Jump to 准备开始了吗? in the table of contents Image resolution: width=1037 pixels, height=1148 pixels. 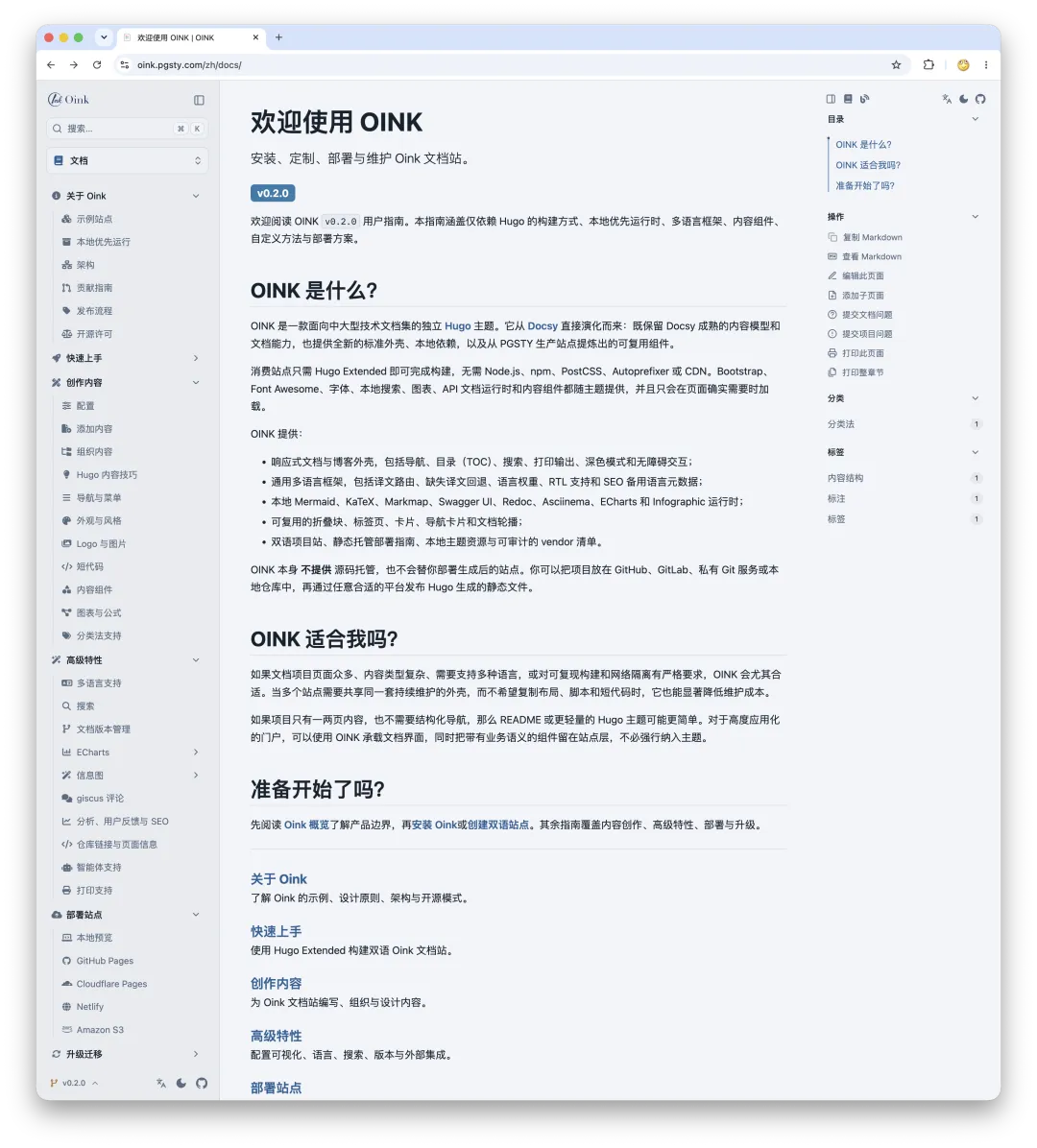tap(865, 186)
